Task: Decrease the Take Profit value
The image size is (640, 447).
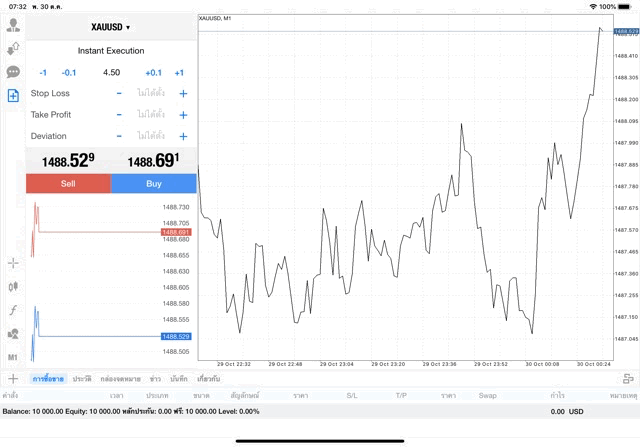Action: pos(119,115)
